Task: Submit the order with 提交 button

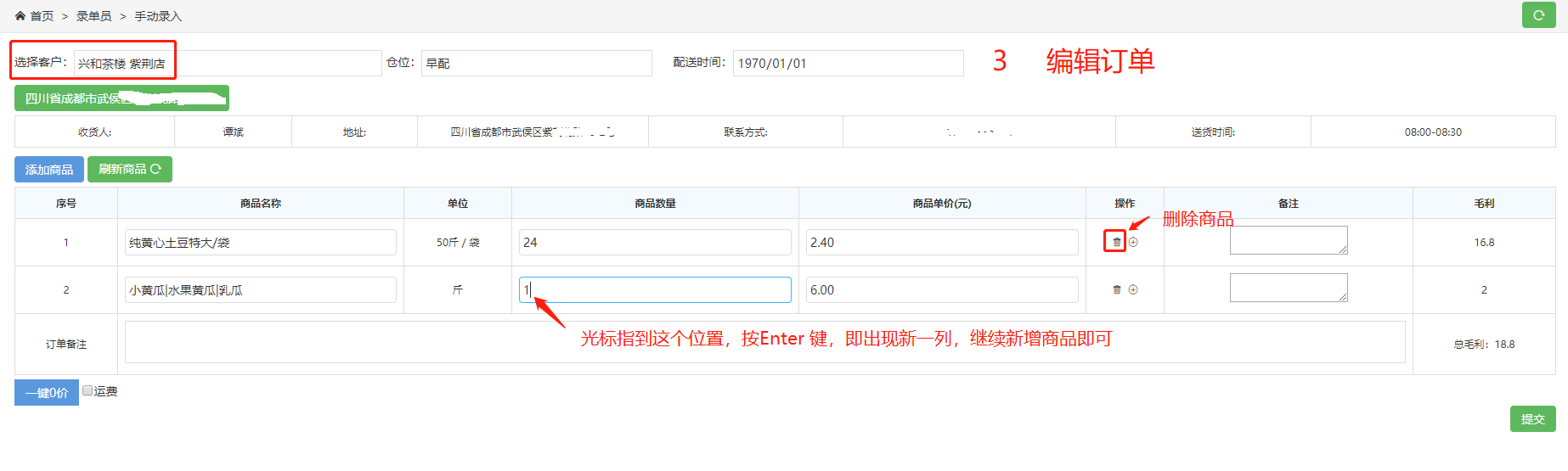Action: pyautogui.click(x=1532, y=419)
